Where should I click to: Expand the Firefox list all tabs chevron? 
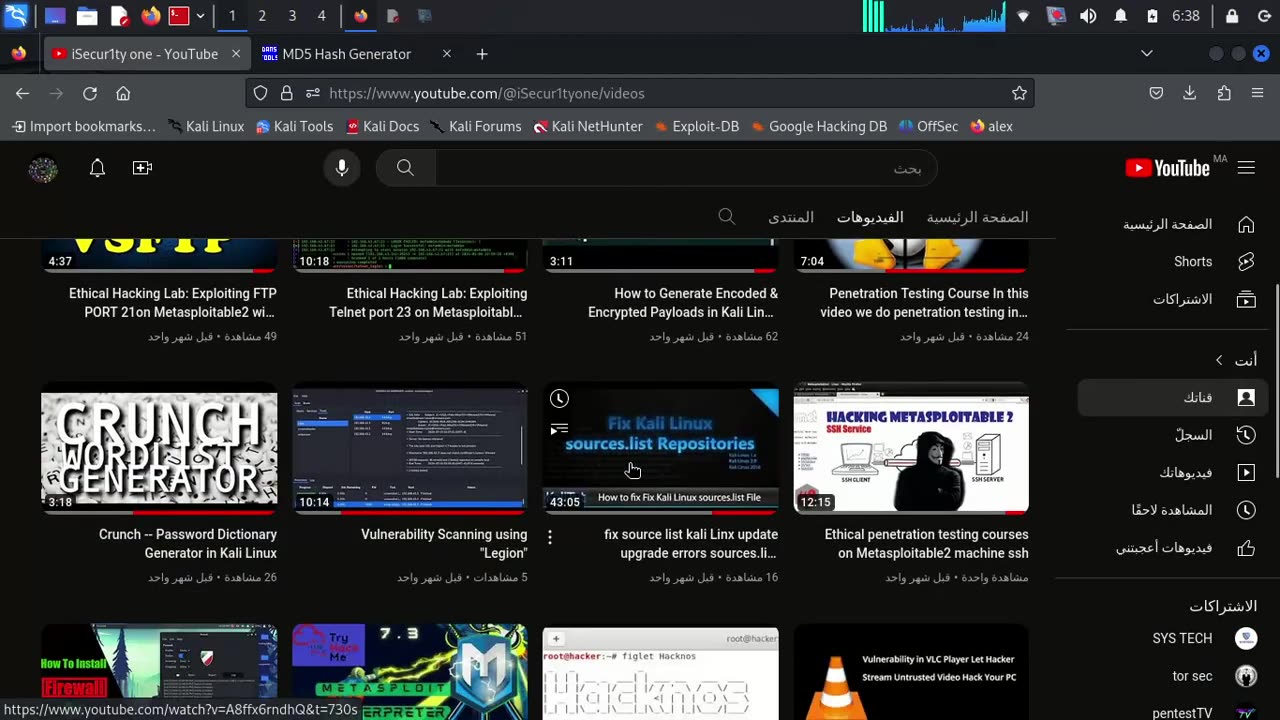point(1147,54)
